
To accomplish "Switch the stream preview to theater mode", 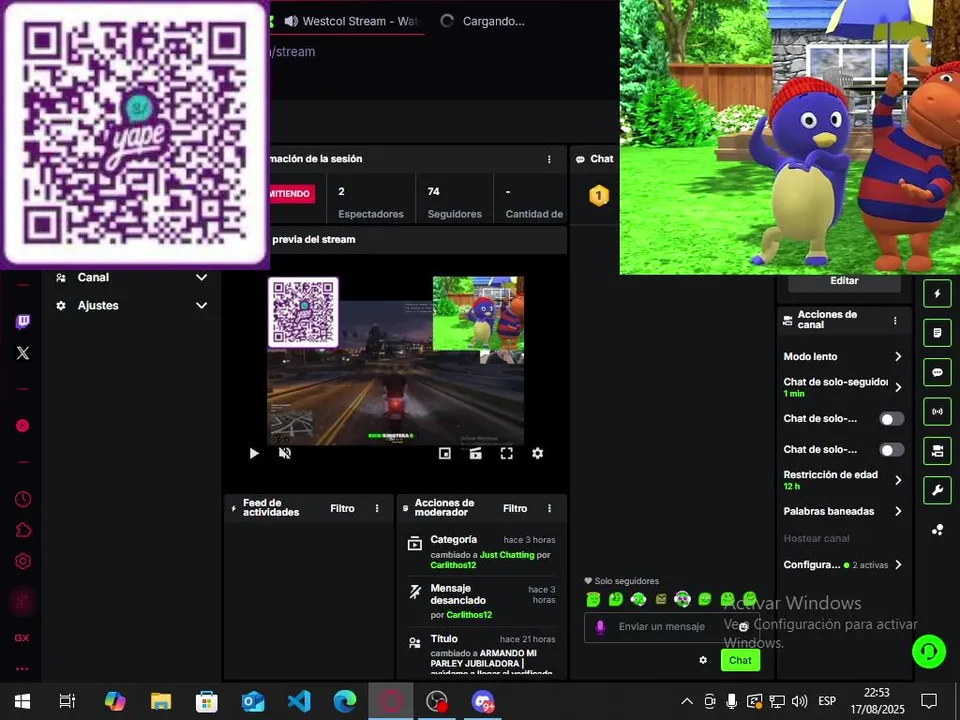I will [x=475, y=453].
